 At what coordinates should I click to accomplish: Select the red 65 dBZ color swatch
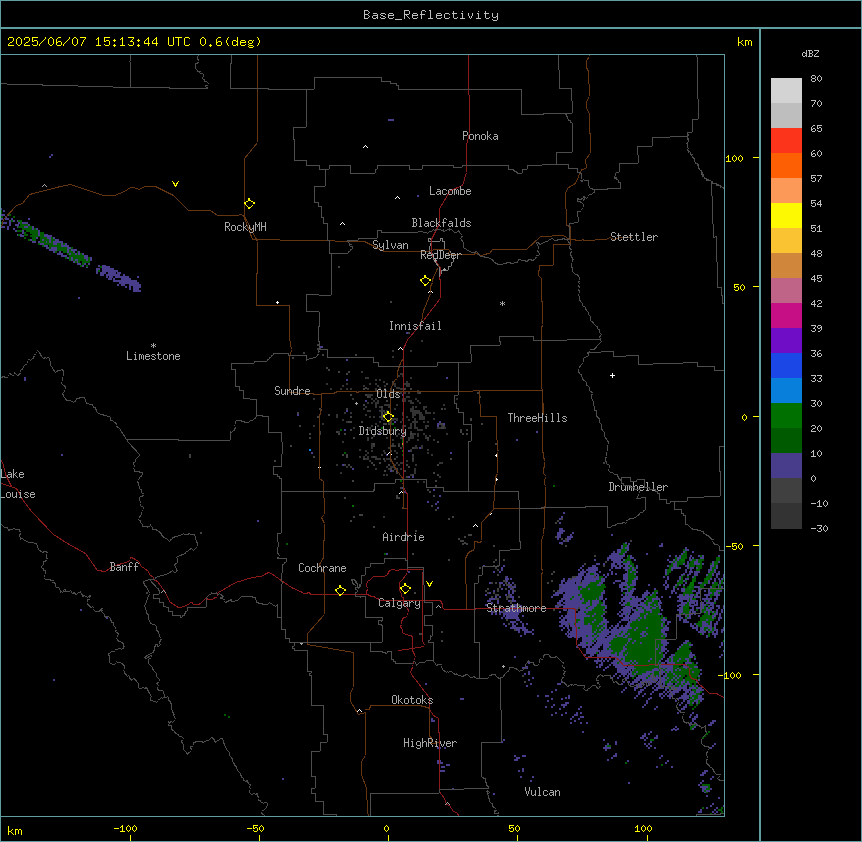click(786, 141)
